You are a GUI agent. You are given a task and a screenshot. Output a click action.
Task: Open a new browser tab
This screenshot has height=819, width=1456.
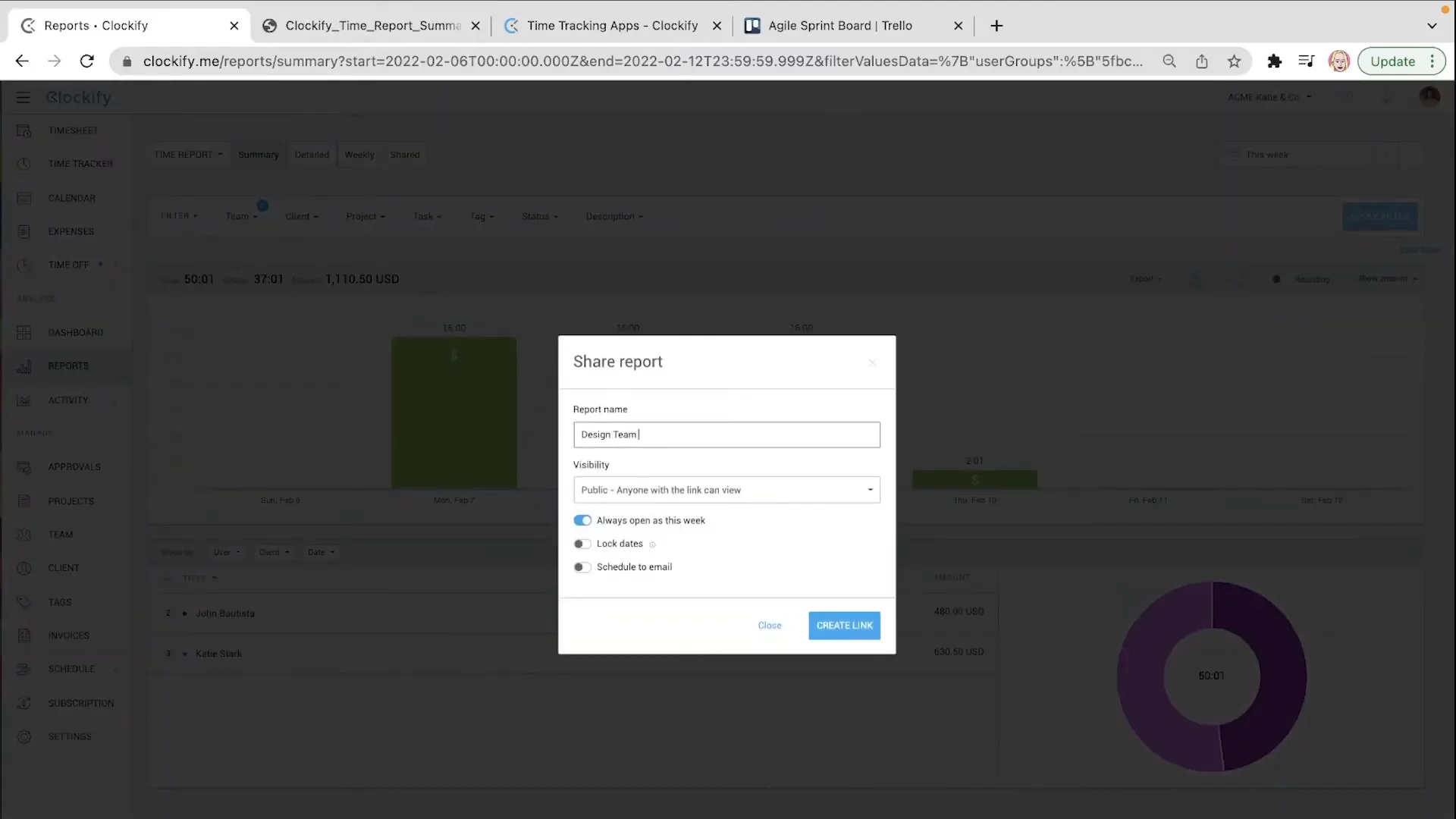pyautogui.click(x=996, y=26)
